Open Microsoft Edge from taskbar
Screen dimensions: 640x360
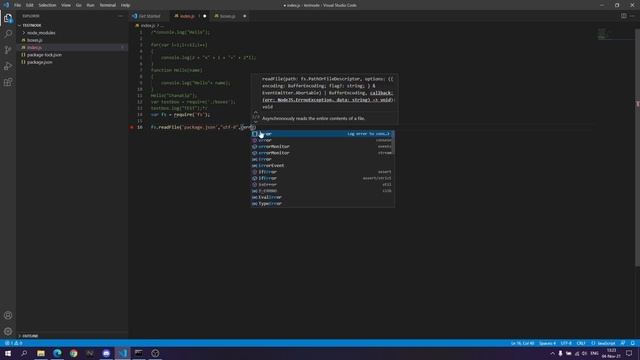point(57,353)
